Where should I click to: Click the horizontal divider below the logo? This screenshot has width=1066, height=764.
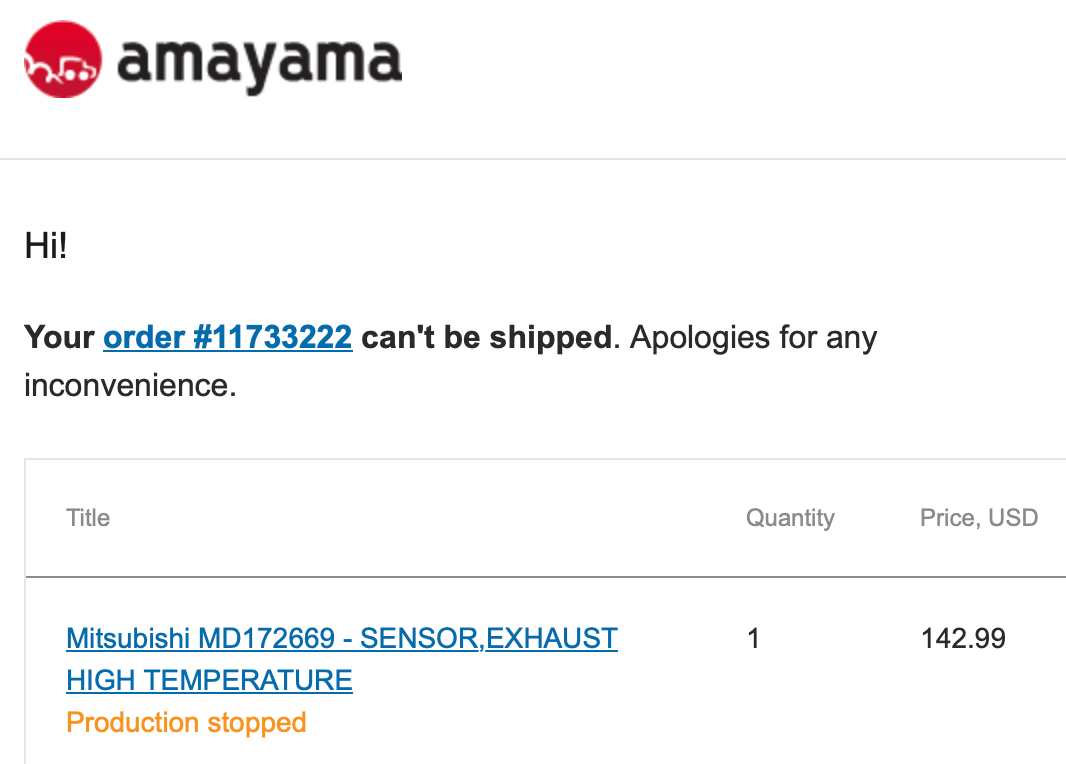click(533, 159)
